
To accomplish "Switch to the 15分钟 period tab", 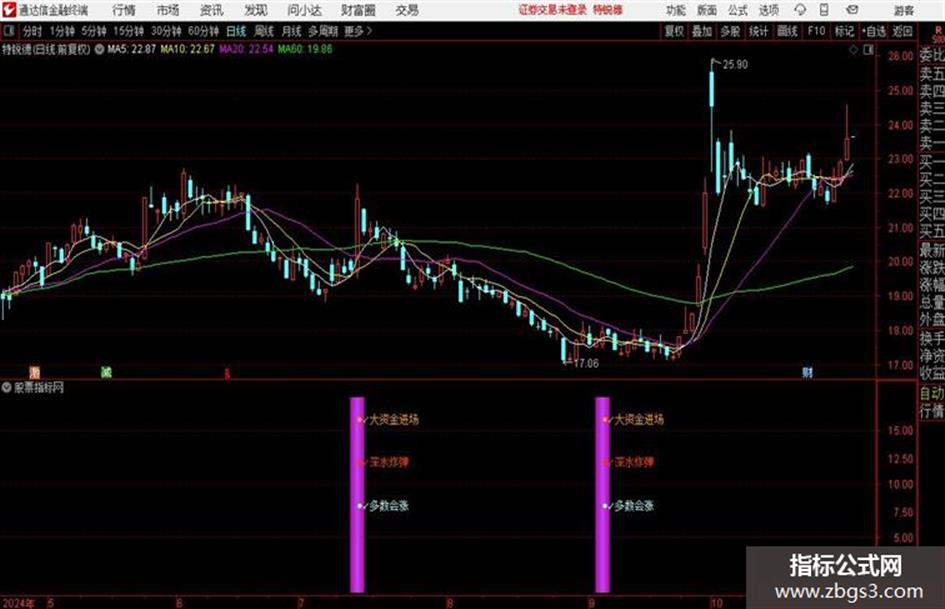I will 129,31.
